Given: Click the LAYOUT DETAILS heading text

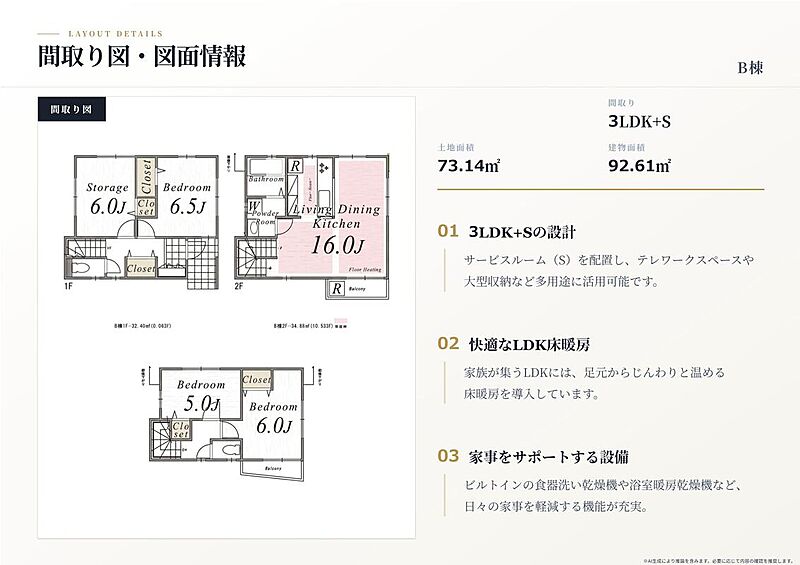Looking at the screenshot, I should pos(115,34).
